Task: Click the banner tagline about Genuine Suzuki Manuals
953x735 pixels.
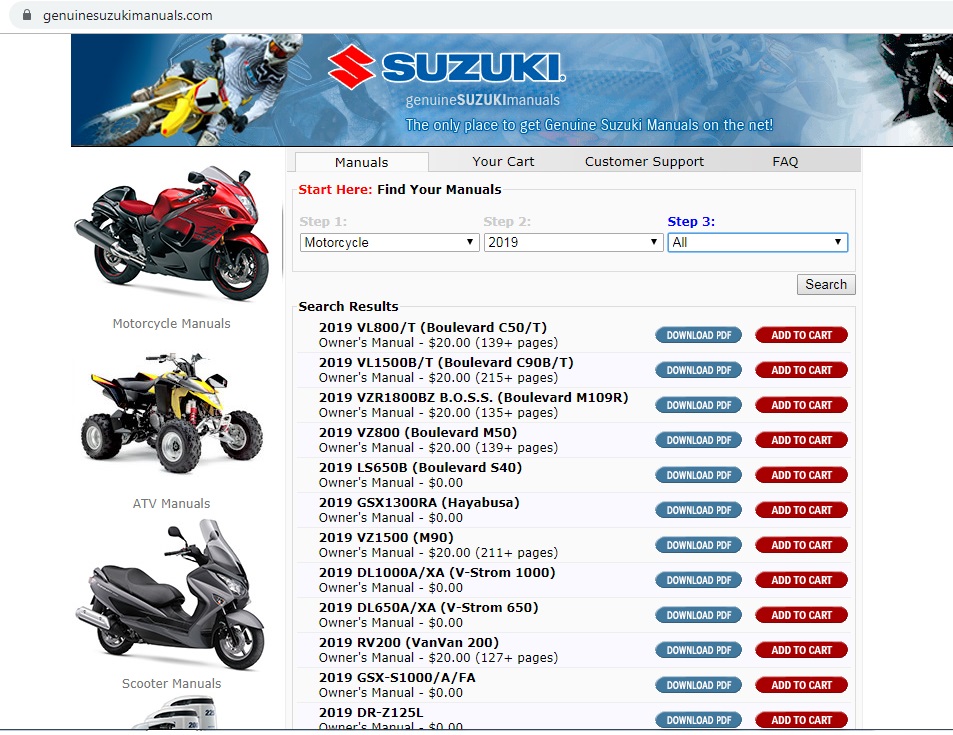Action: click(589, 125)
